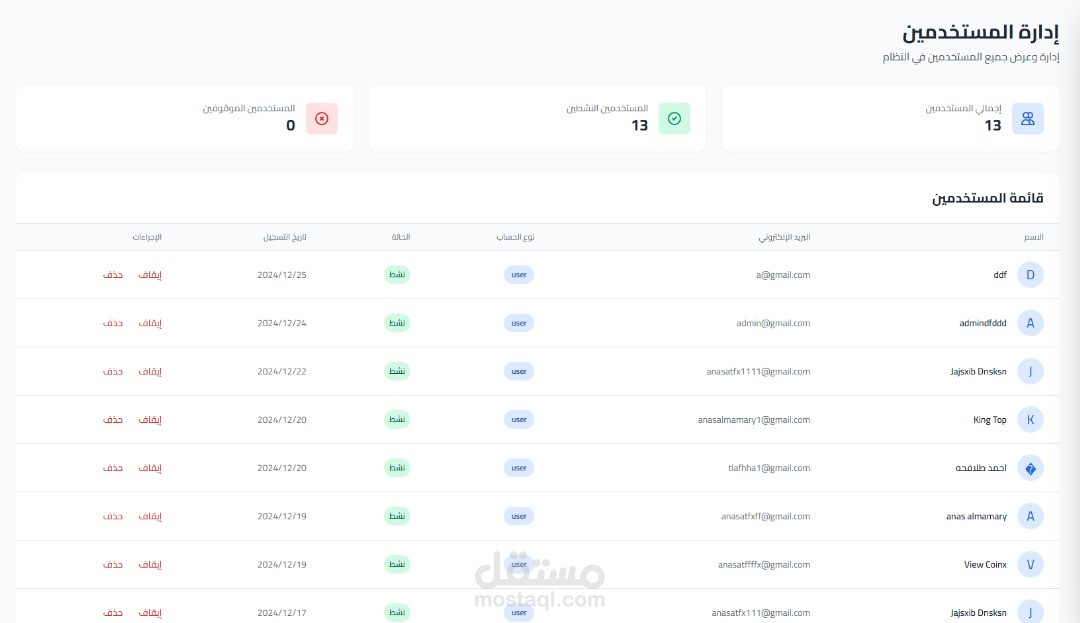Viewport: 1080px width, 623px height.
Task: Click حذف in the anasatfx1111@gmail.com row
Action: (113, 371)
